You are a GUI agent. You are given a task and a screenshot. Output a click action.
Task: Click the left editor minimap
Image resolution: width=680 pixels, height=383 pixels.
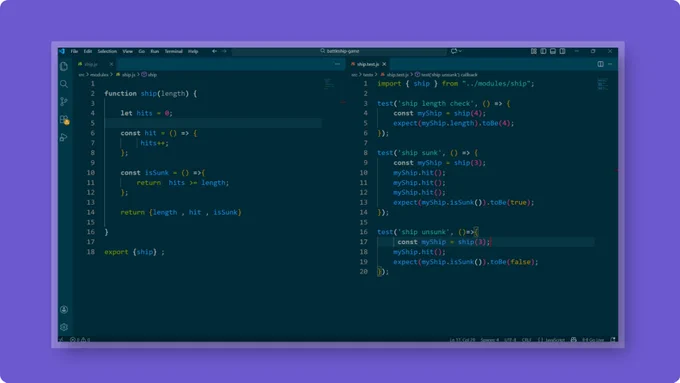(329, 84)
